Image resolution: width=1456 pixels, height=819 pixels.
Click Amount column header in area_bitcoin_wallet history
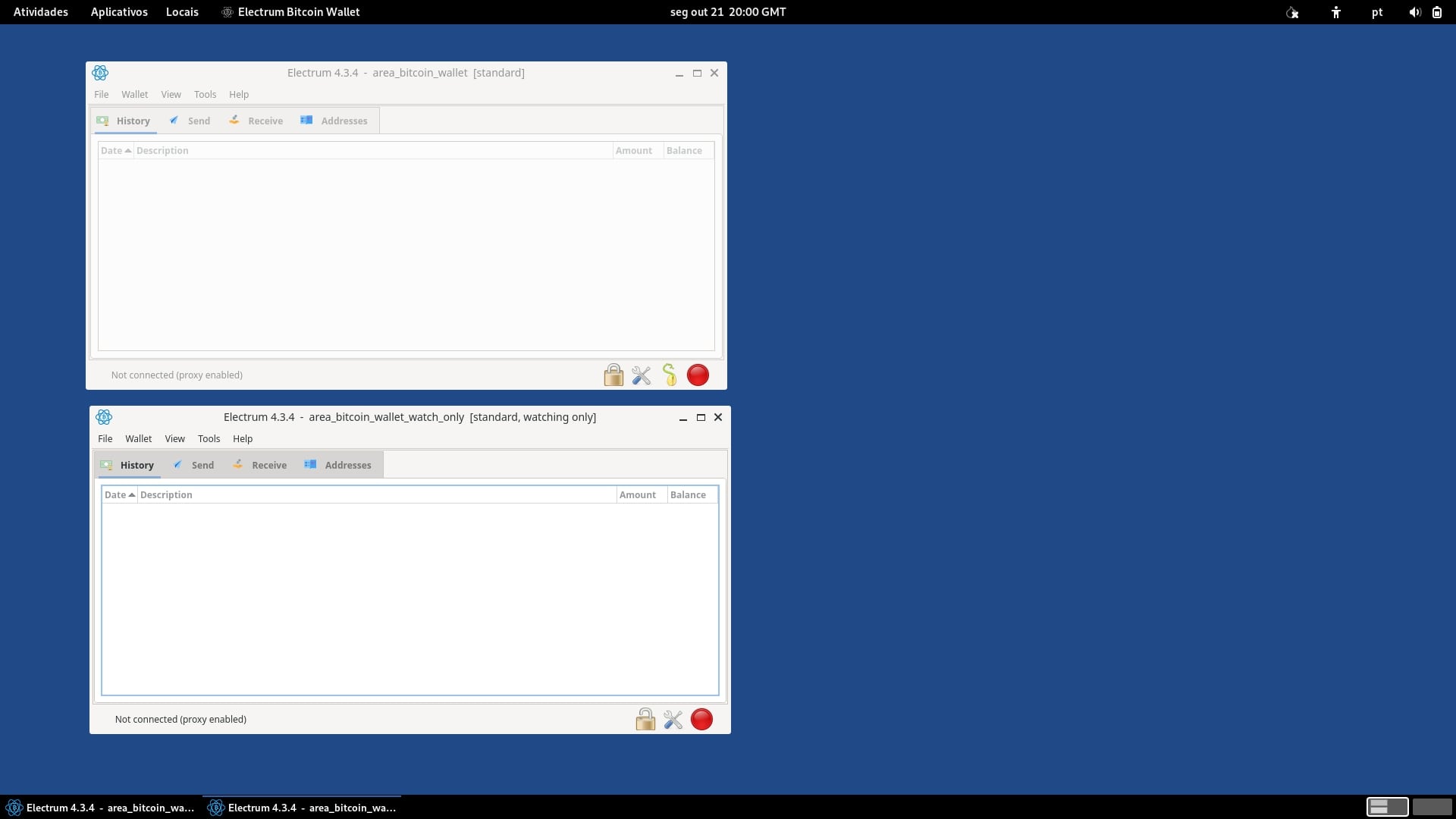(638, 151)
